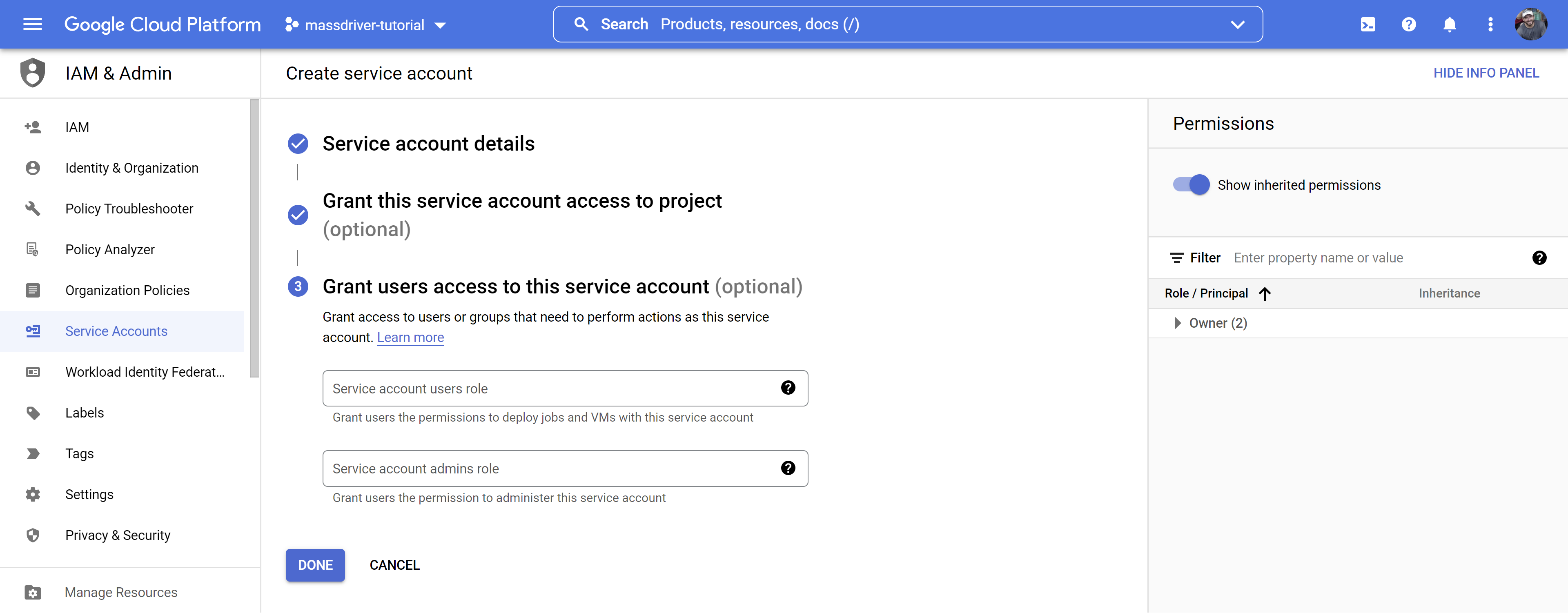The width and height of the screenshot is (1568, 613).
Task: Open Labels in the sidebar
Action: 122,413
